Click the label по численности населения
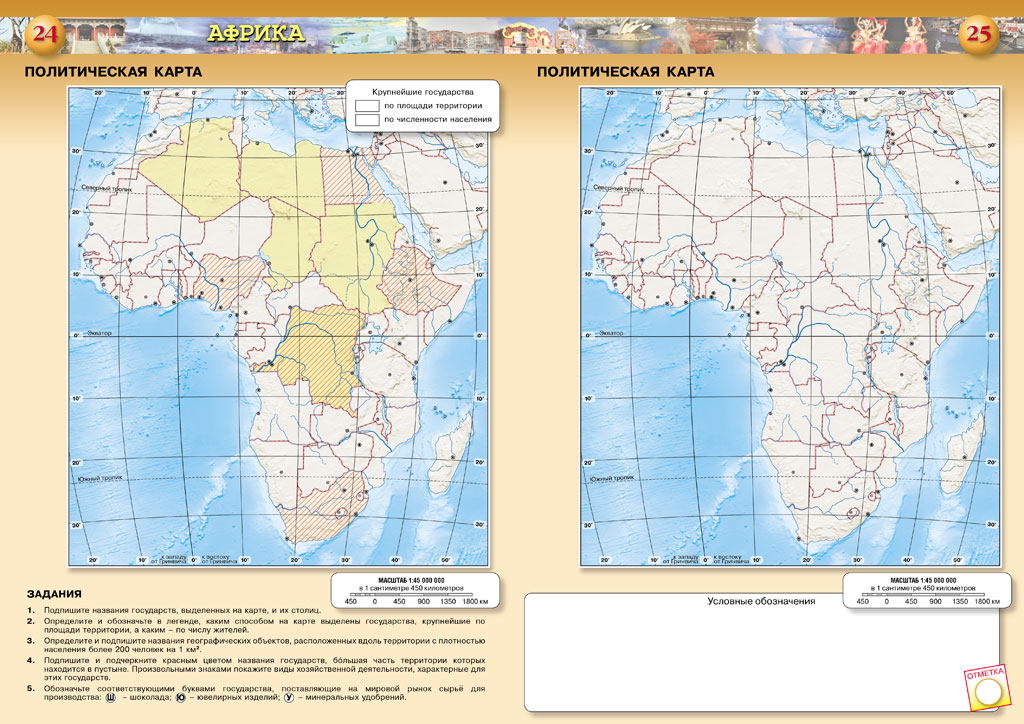 coord(438,119)
